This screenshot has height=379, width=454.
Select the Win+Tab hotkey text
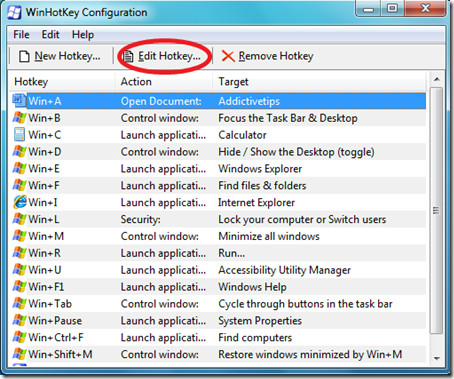[50, 304]
